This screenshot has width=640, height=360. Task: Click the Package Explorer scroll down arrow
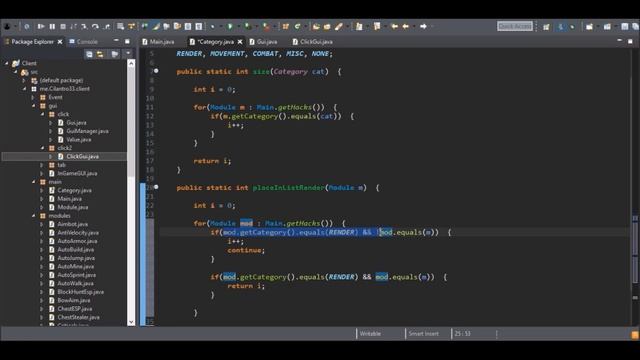[131, 322]
